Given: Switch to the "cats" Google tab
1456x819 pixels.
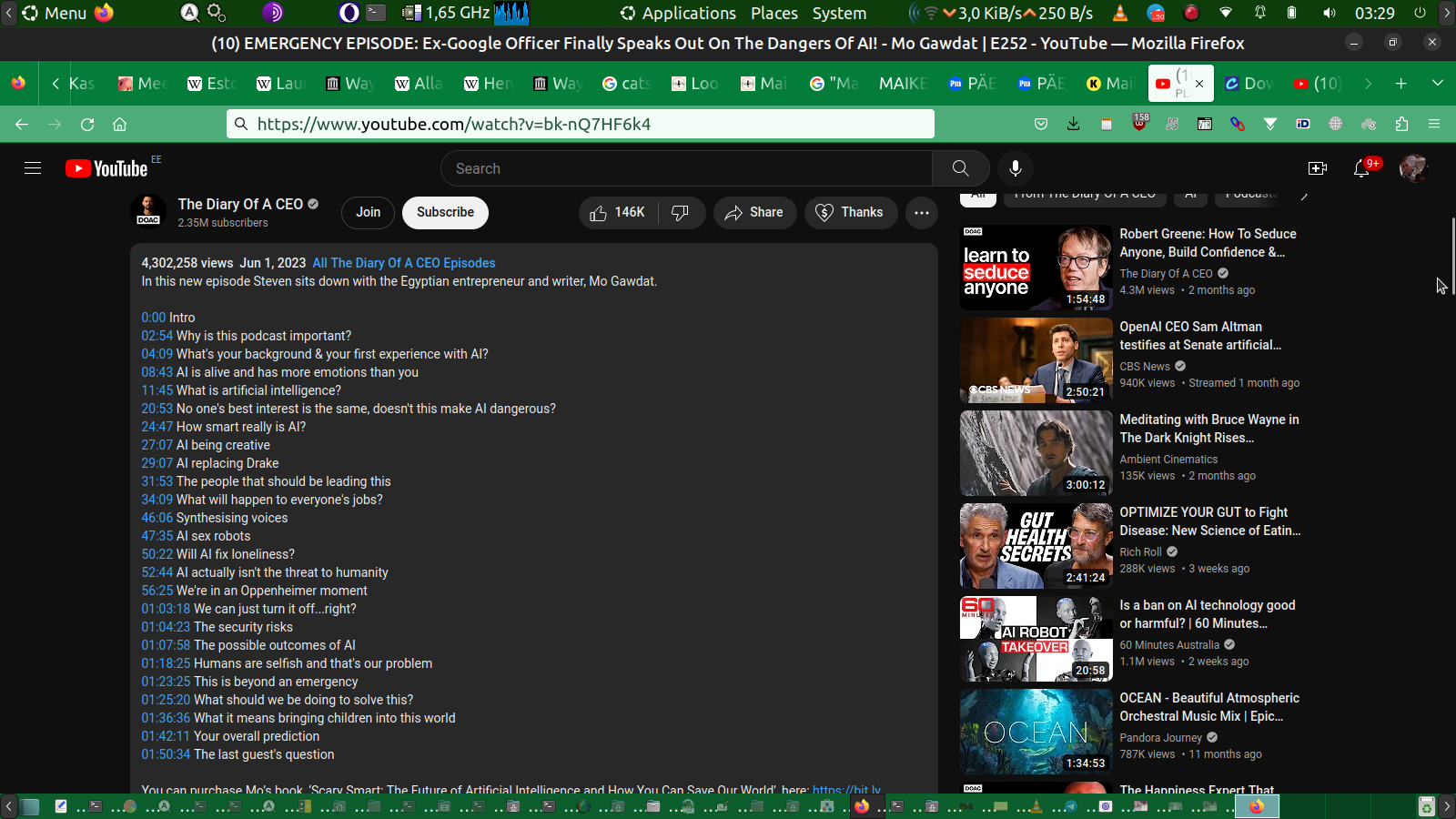Looking at the screenshot, I should click(x=627, y=83).
